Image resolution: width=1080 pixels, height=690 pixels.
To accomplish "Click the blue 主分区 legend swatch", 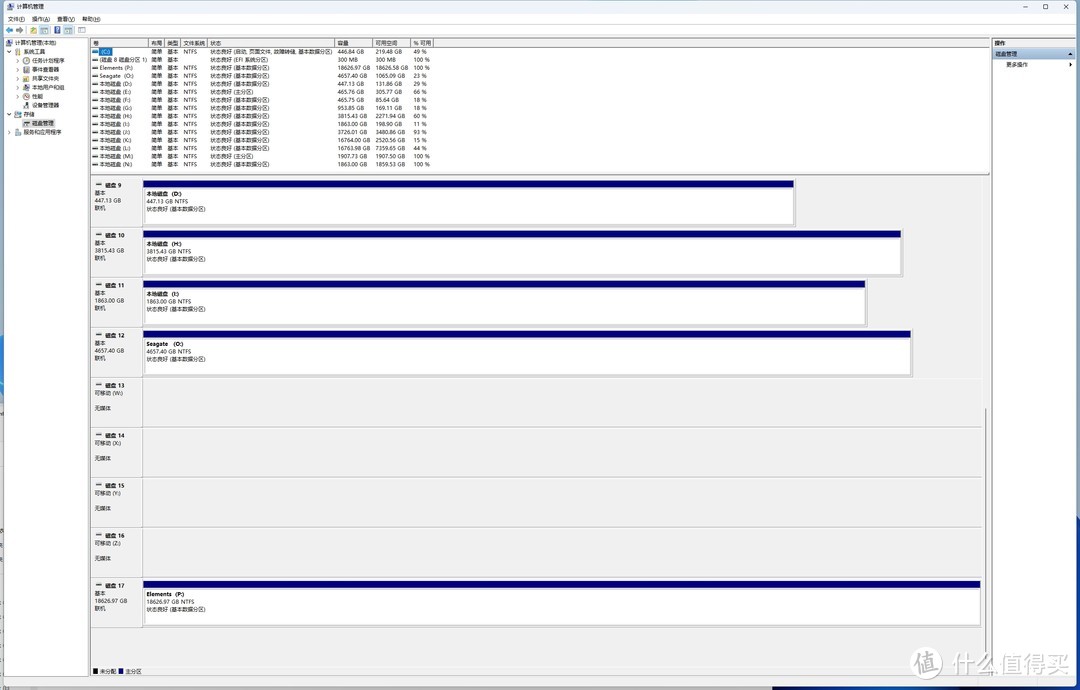I will 121,671.
